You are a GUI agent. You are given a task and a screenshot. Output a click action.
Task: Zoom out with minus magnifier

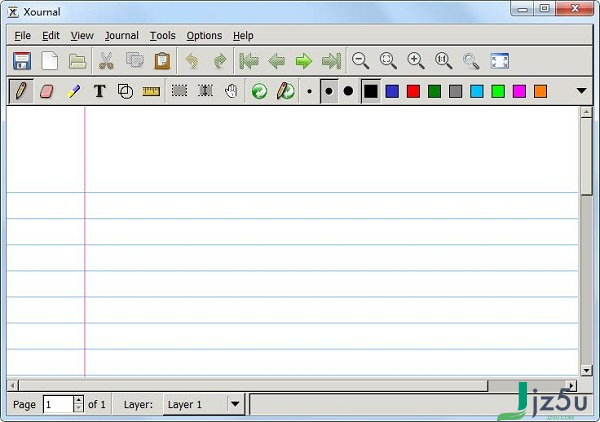coord(360,61)
